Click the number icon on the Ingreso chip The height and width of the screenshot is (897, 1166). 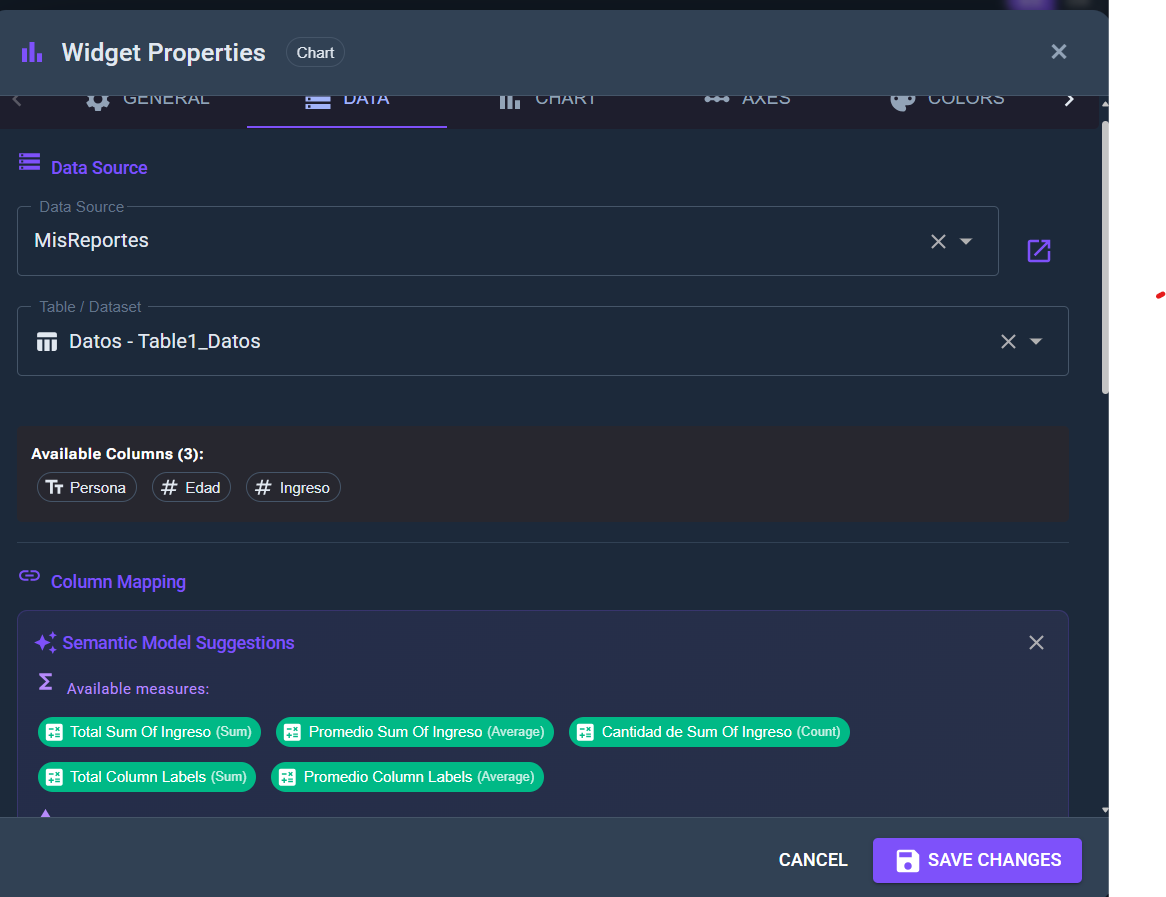(263, 487)
